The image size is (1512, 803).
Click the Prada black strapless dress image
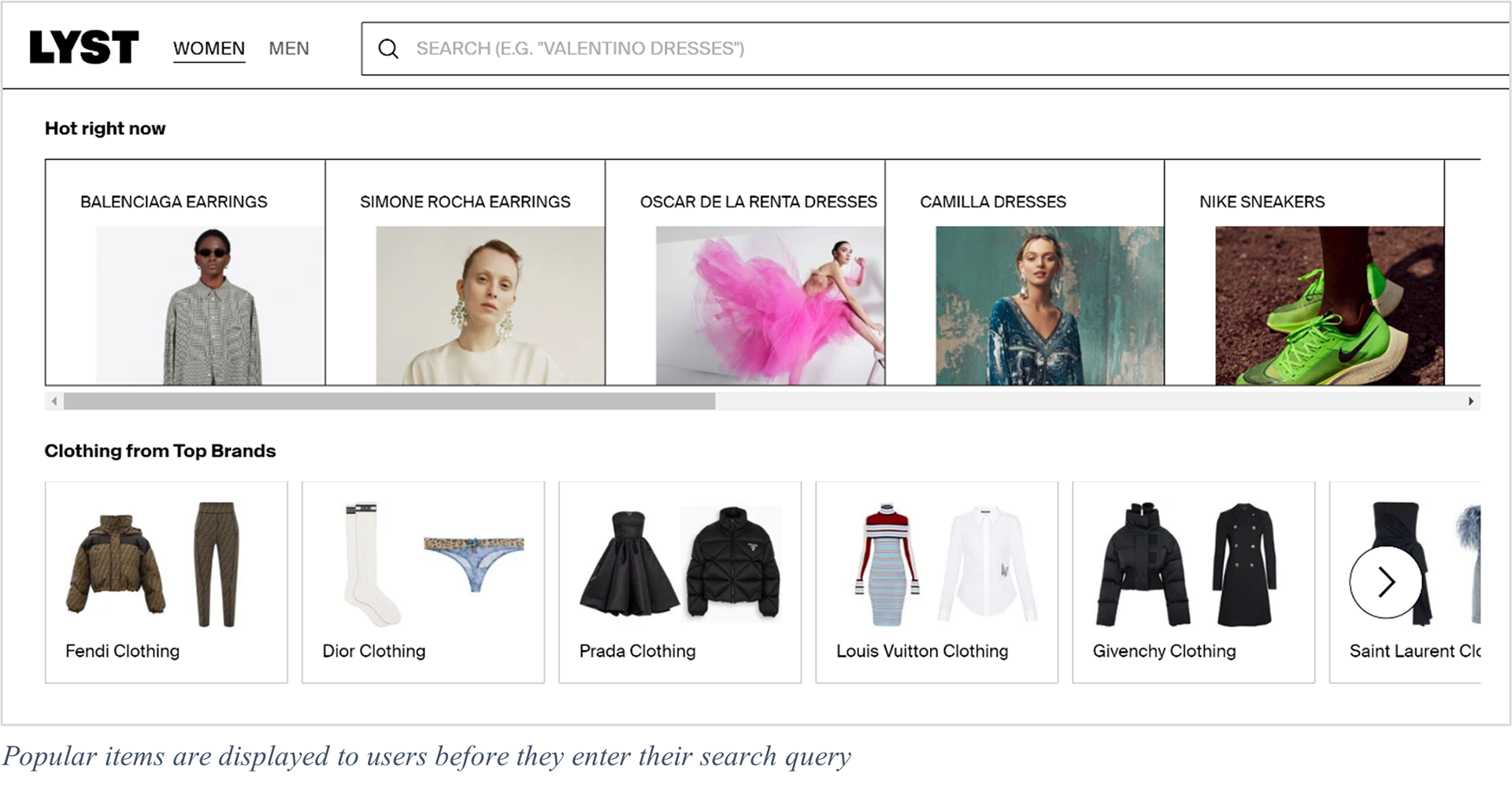pos(629,563)
